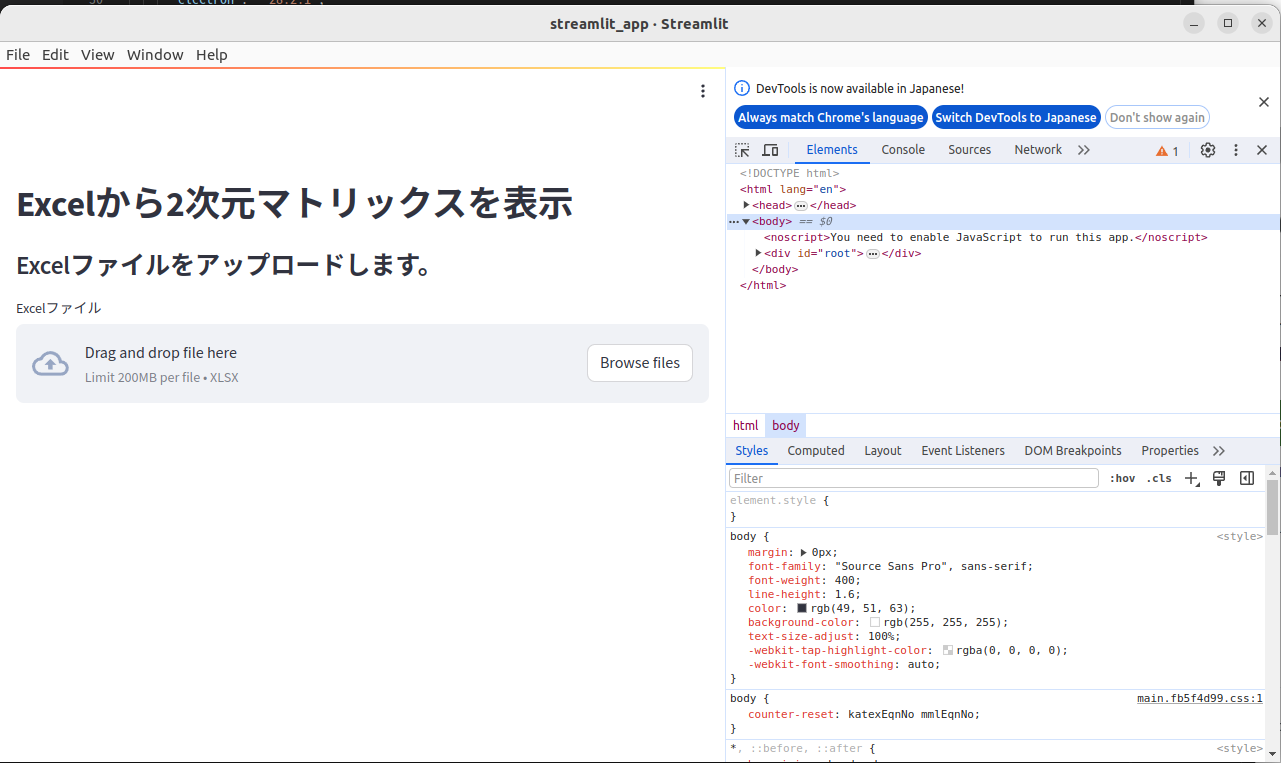Toggle the :hov element state panel
Screen dimensions: 1281x763
point(1122,479)
